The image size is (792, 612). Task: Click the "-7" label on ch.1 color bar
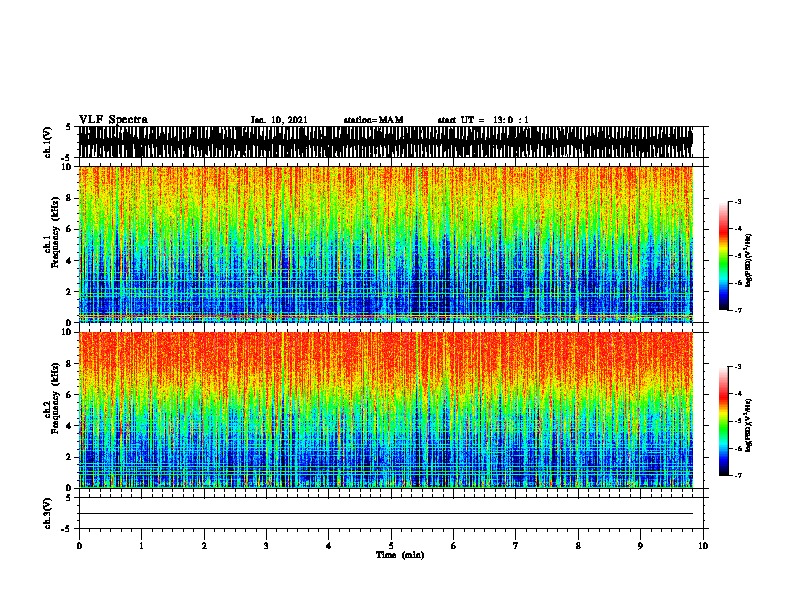737,310
